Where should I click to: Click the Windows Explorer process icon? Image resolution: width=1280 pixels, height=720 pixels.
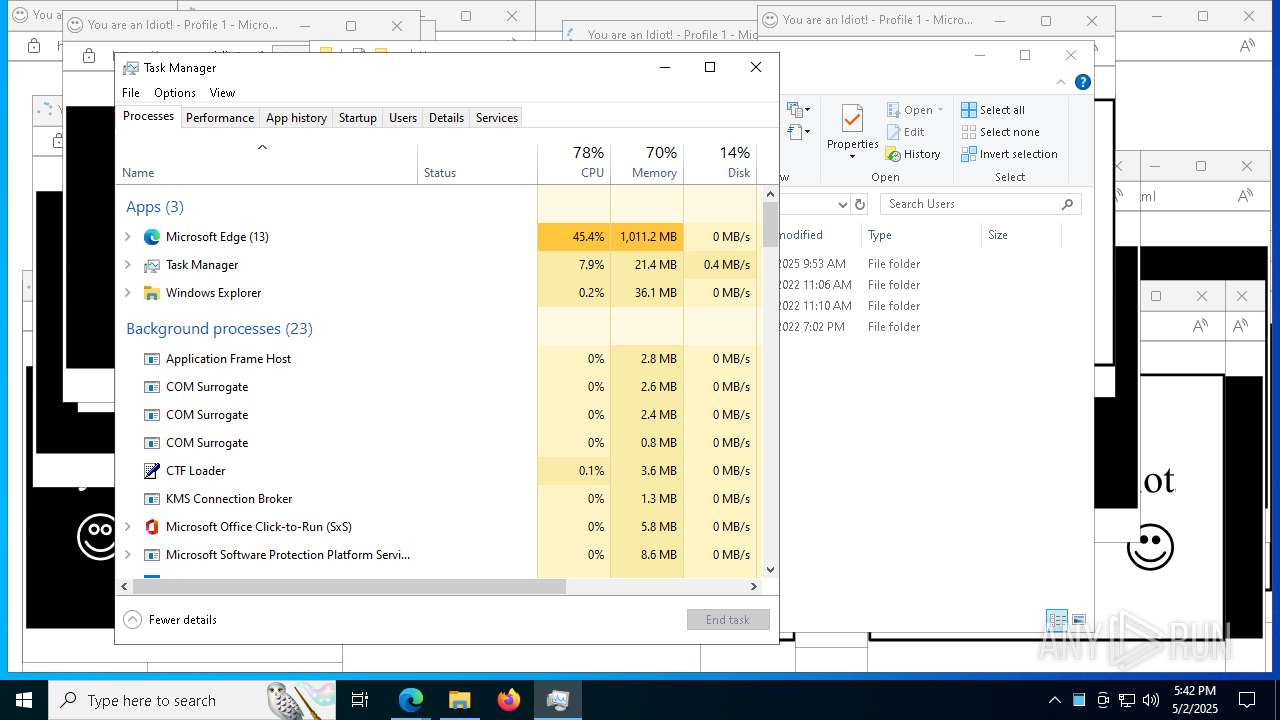[x=152, y=293]
